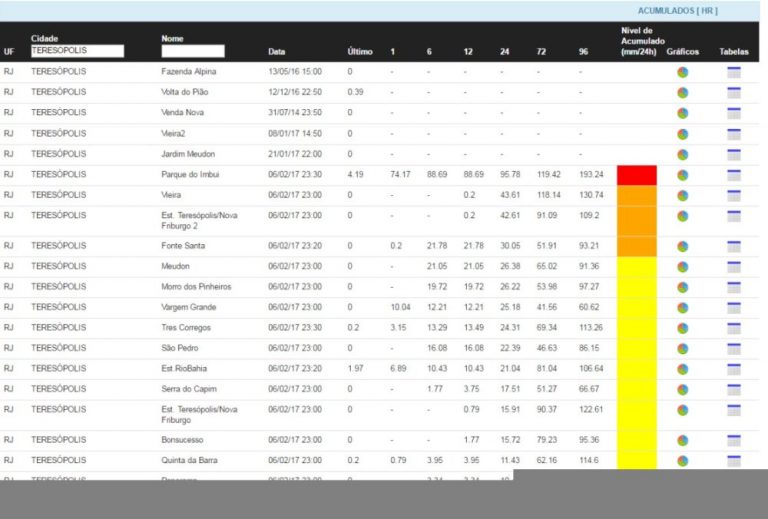The image size is (768, 519).
Task: Click the Nome filter input field
Action: click(x=192, y=51)
